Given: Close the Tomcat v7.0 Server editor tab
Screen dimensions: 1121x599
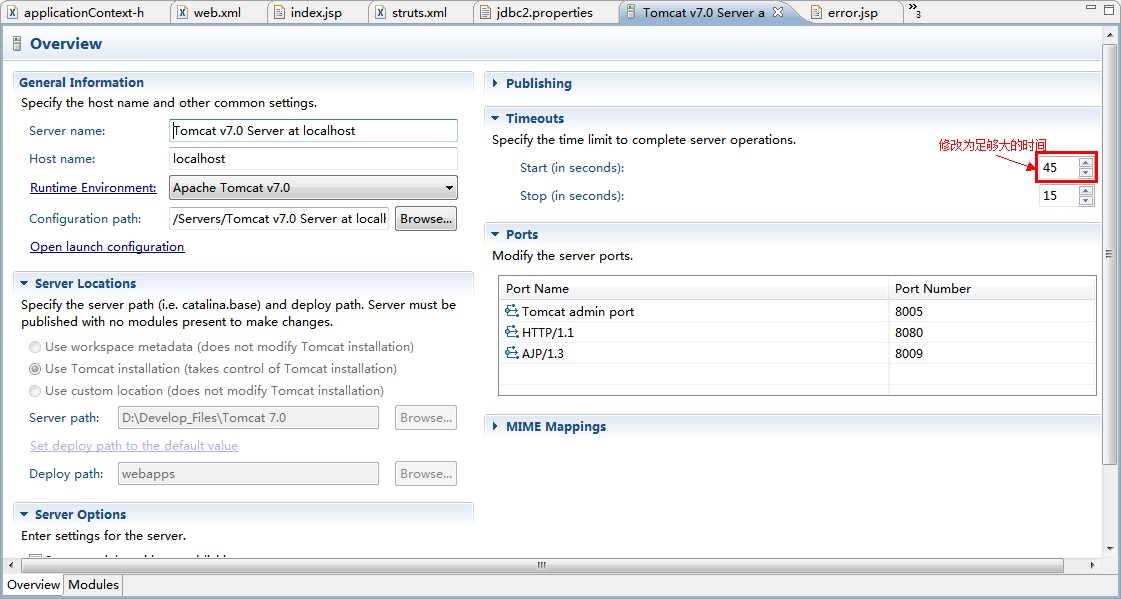Looking at the screenshot, I should 778,12.
